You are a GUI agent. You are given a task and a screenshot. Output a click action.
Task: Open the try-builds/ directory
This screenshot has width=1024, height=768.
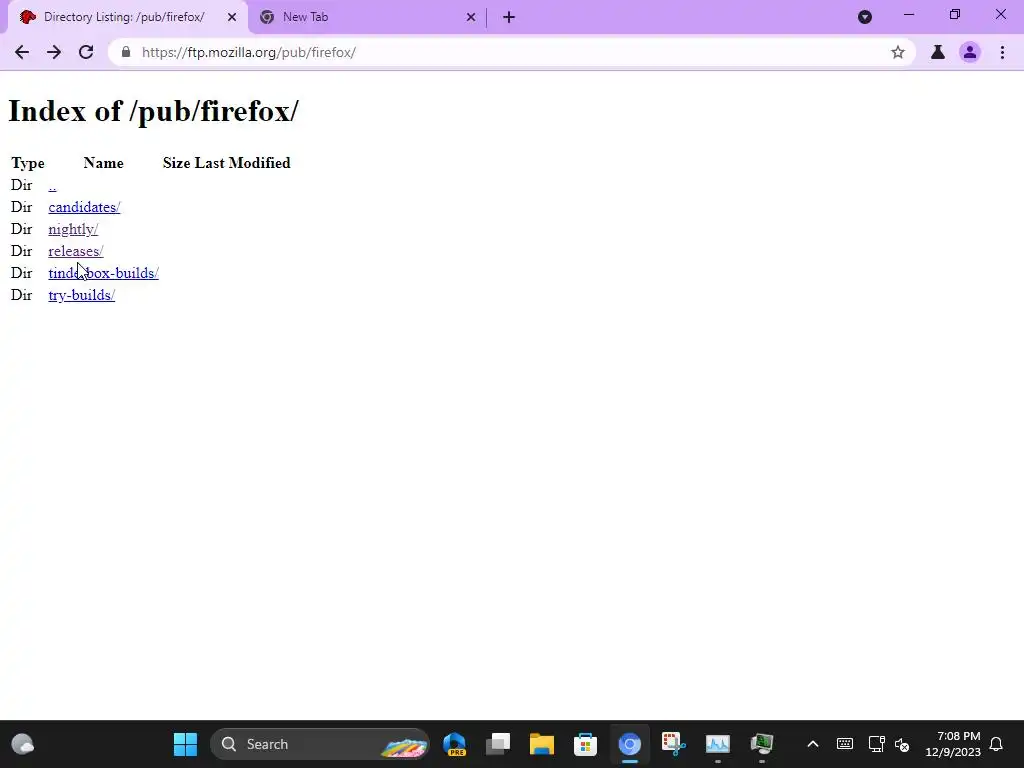pos(82,295)
